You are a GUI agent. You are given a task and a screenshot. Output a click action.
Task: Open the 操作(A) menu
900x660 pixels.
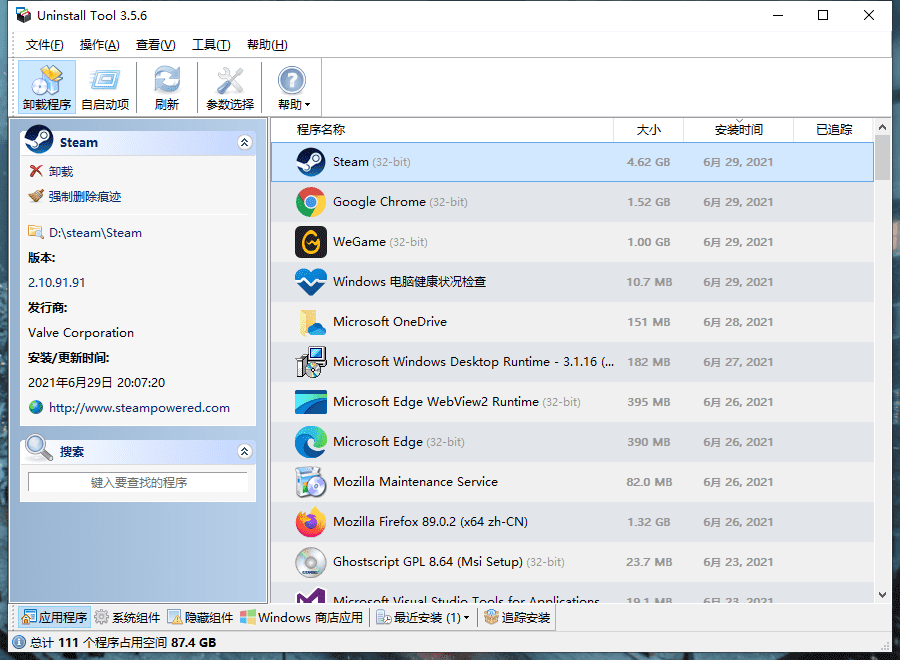point(99,45)
